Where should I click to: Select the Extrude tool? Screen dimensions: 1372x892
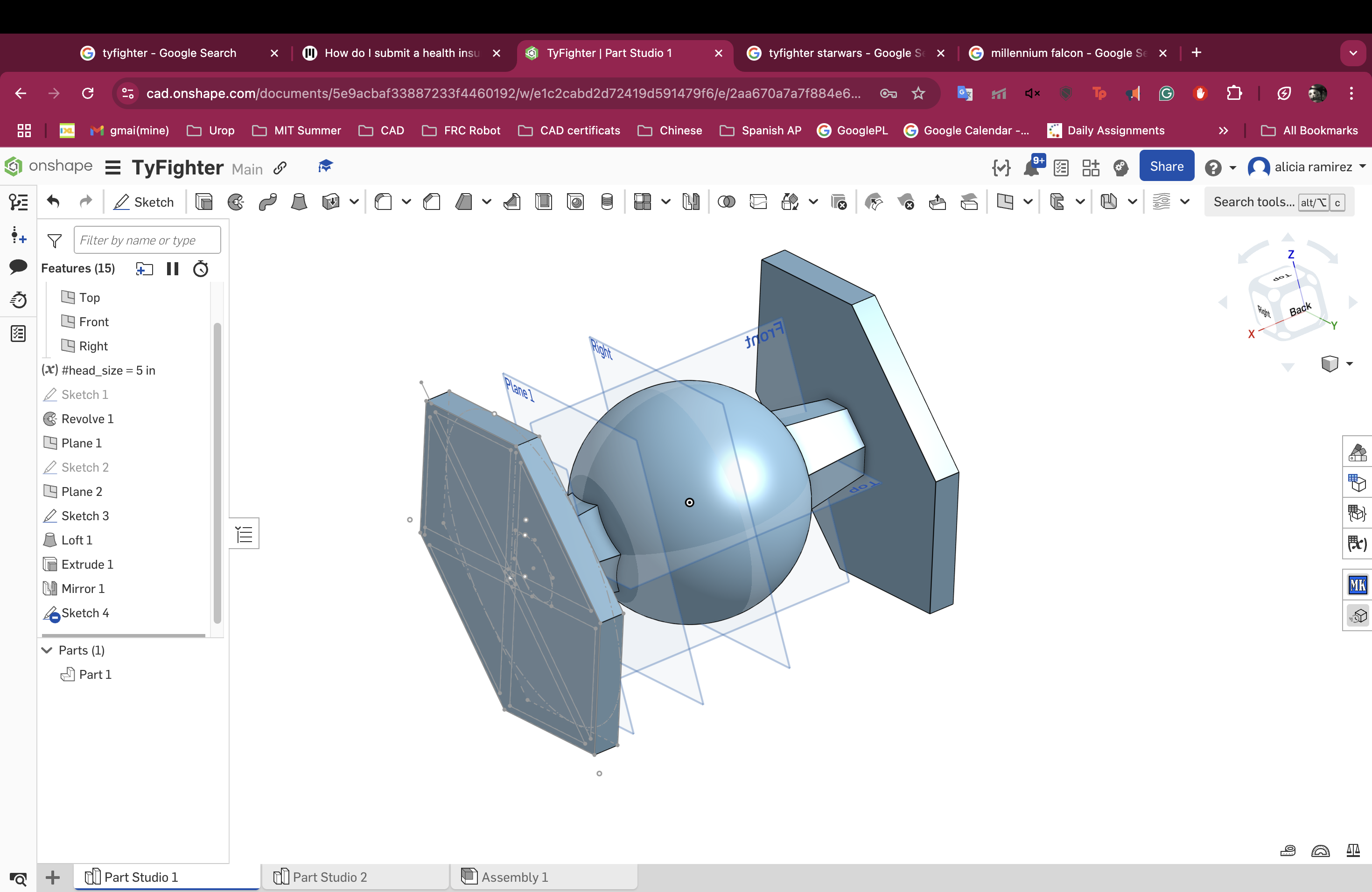(x=204, y=202)
